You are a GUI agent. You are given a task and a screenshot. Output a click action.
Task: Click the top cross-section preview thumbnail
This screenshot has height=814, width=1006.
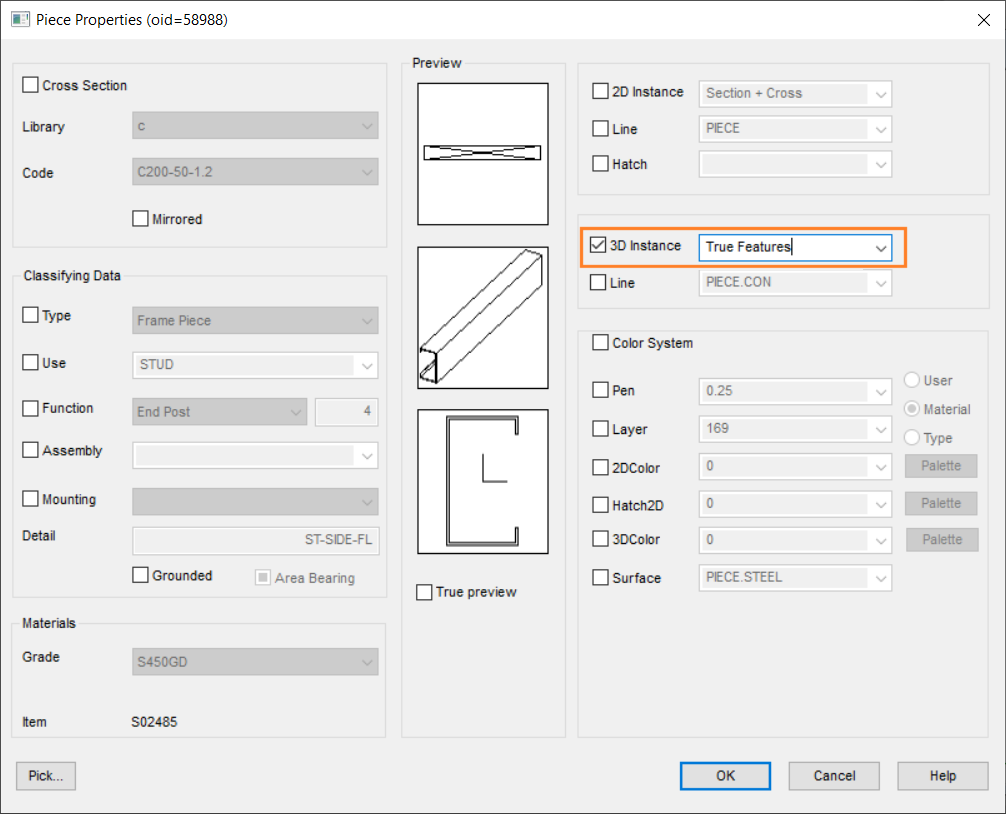(x=482, y=154)
